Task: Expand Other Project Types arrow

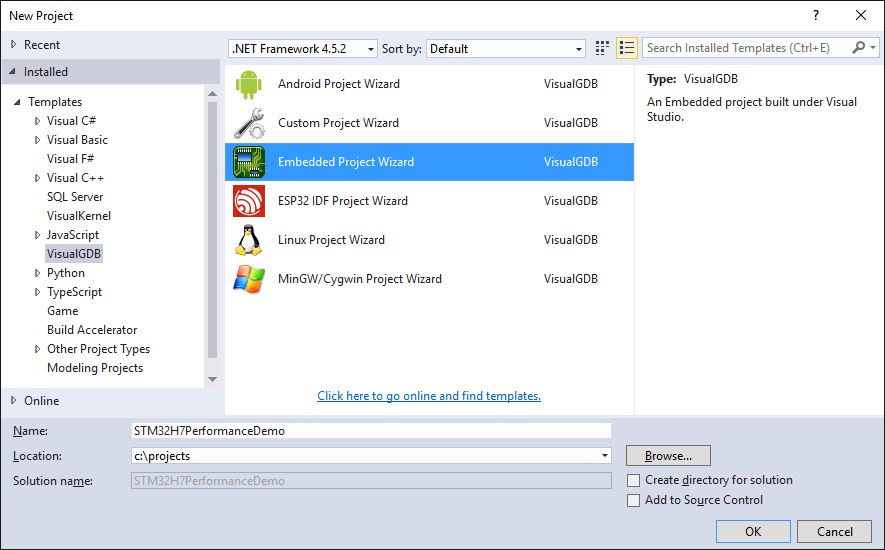Action: 37,349
